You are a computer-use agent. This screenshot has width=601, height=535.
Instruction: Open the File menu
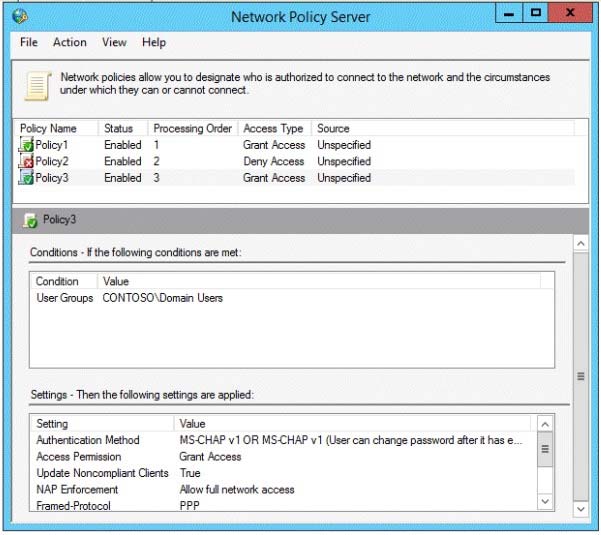tap(29, 42)
